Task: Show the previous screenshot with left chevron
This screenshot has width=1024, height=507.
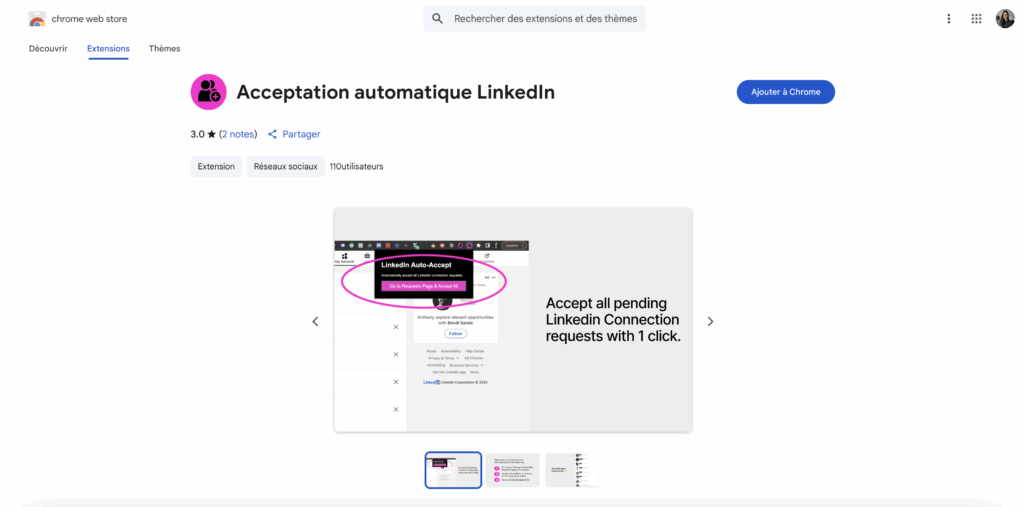Action: [x=315, y=321]
